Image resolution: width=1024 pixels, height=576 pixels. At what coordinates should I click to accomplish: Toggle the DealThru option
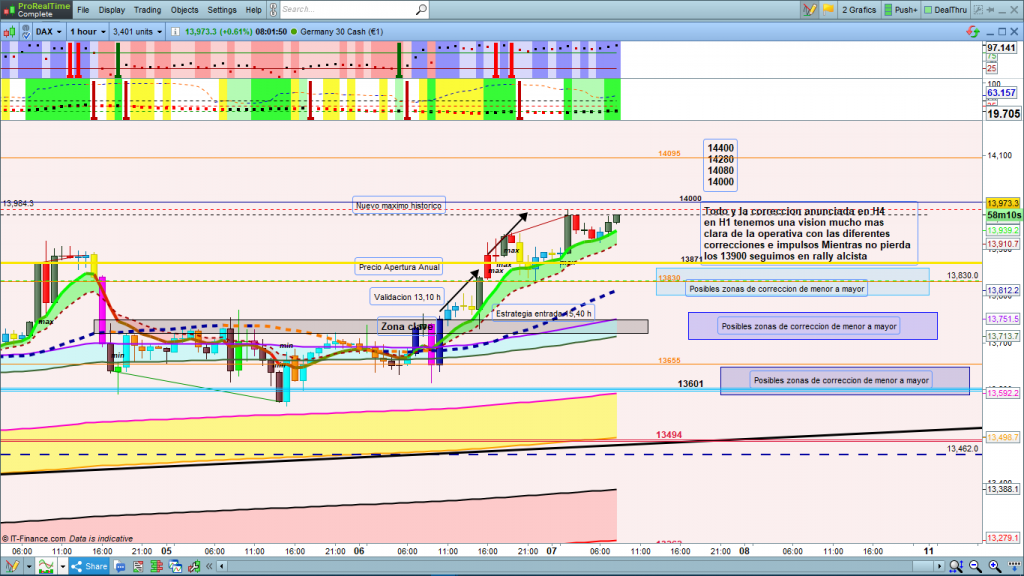click(x=950, y=9)
